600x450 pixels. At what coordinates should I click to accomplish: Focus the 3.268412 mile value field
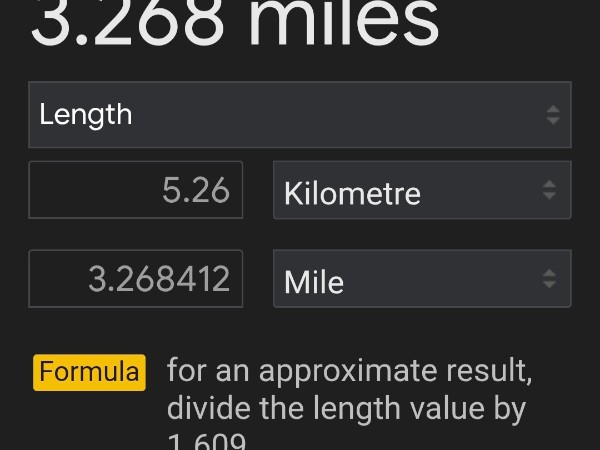[x=136, y=279]
